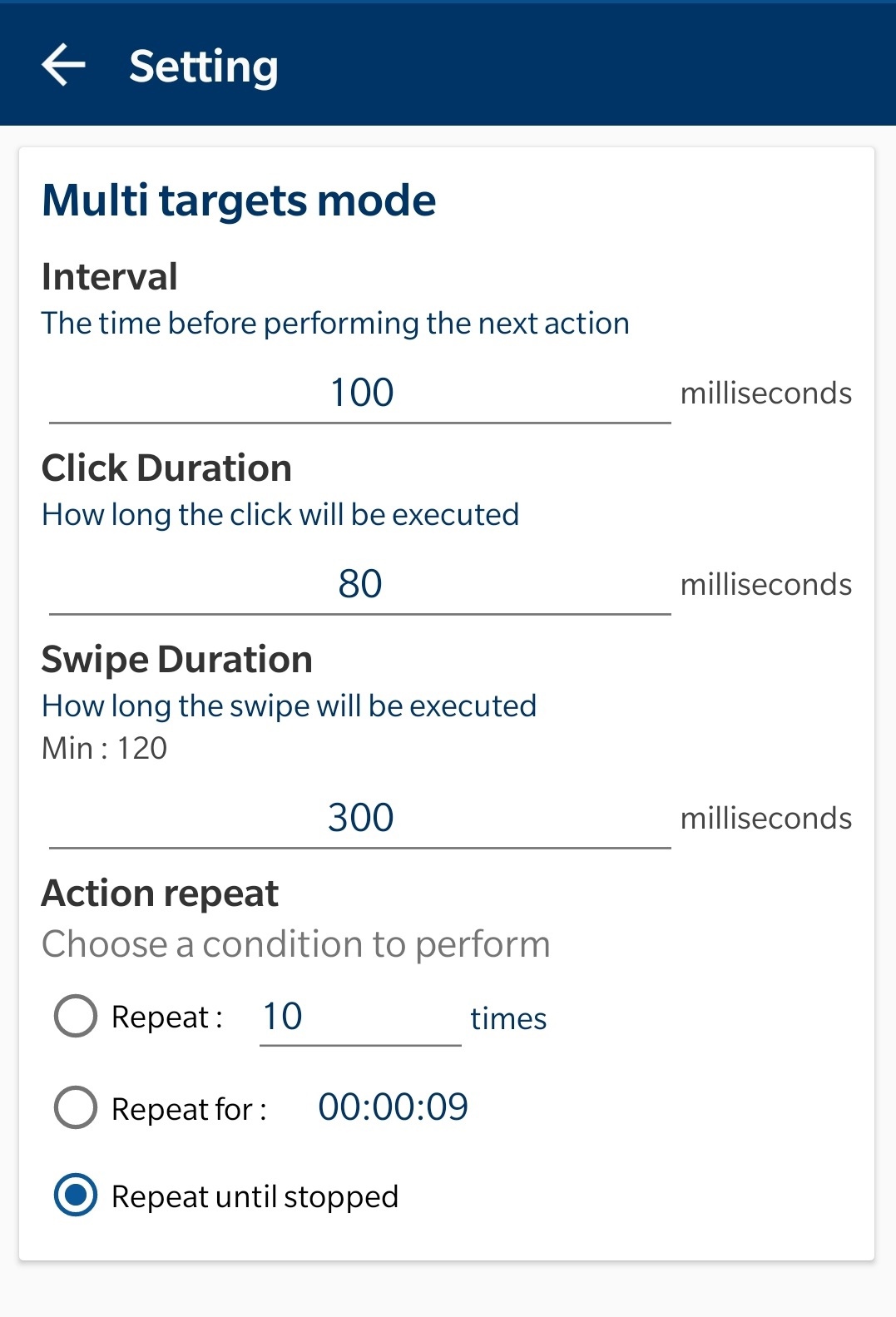Edit the Swipe Duration value field
This screenshot has width=896, height=1317.
click(x=360, y=818)
